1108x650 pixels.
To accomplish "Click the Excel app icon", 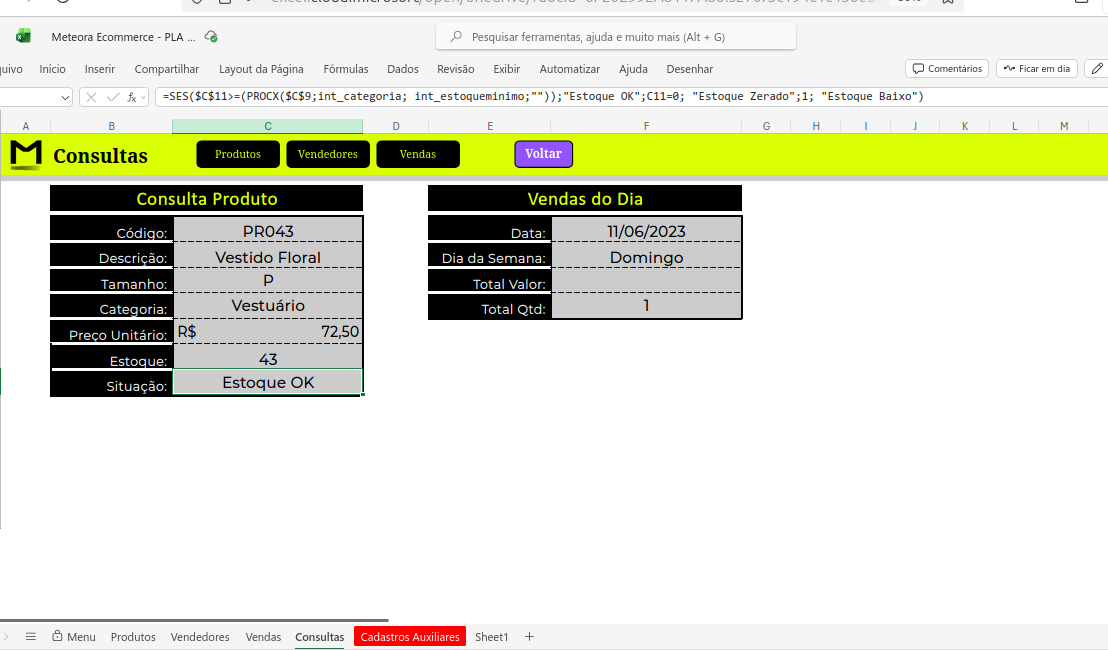I will (23, 36).
